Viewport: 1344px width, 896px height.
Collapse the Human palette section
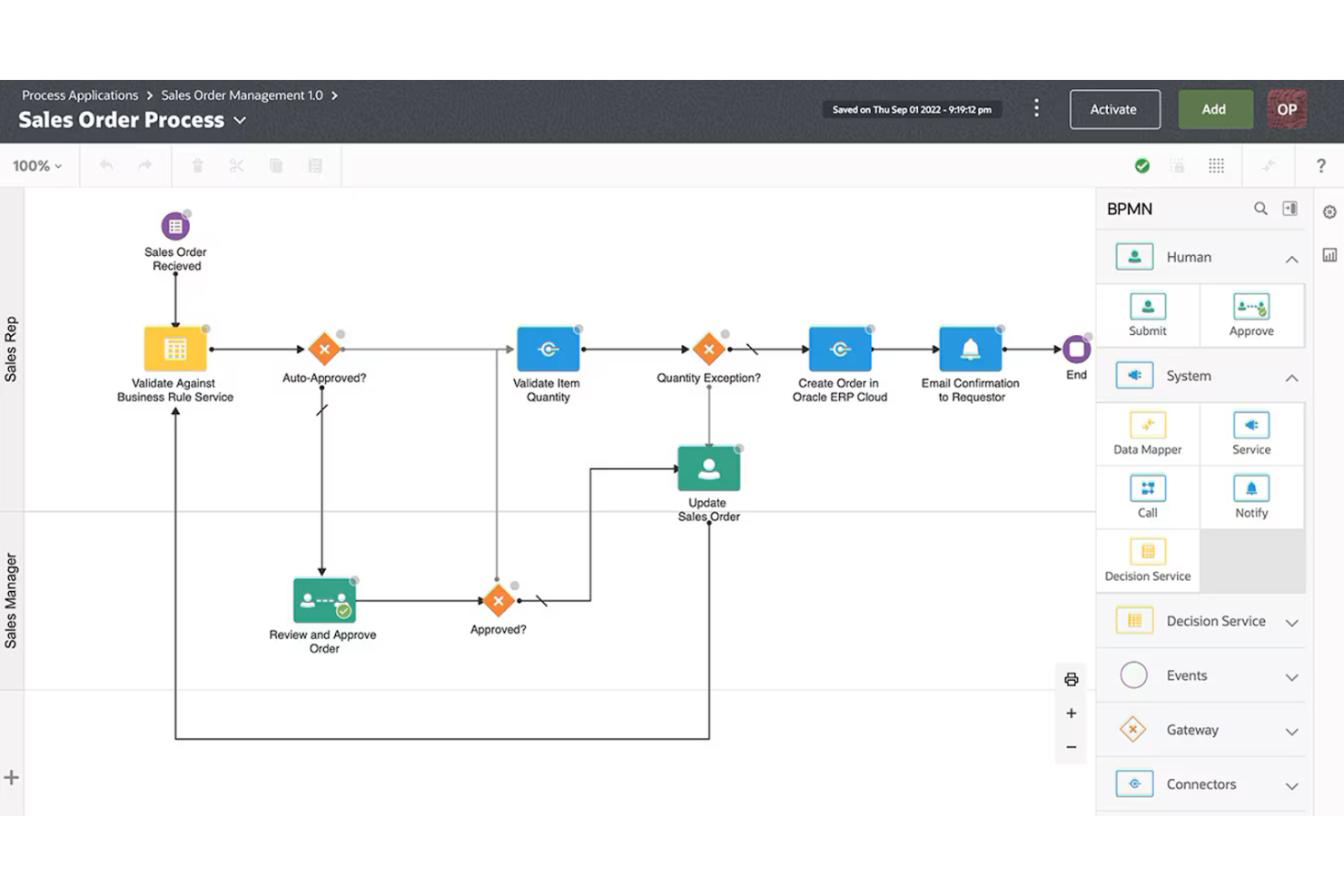click(1291, 259)
